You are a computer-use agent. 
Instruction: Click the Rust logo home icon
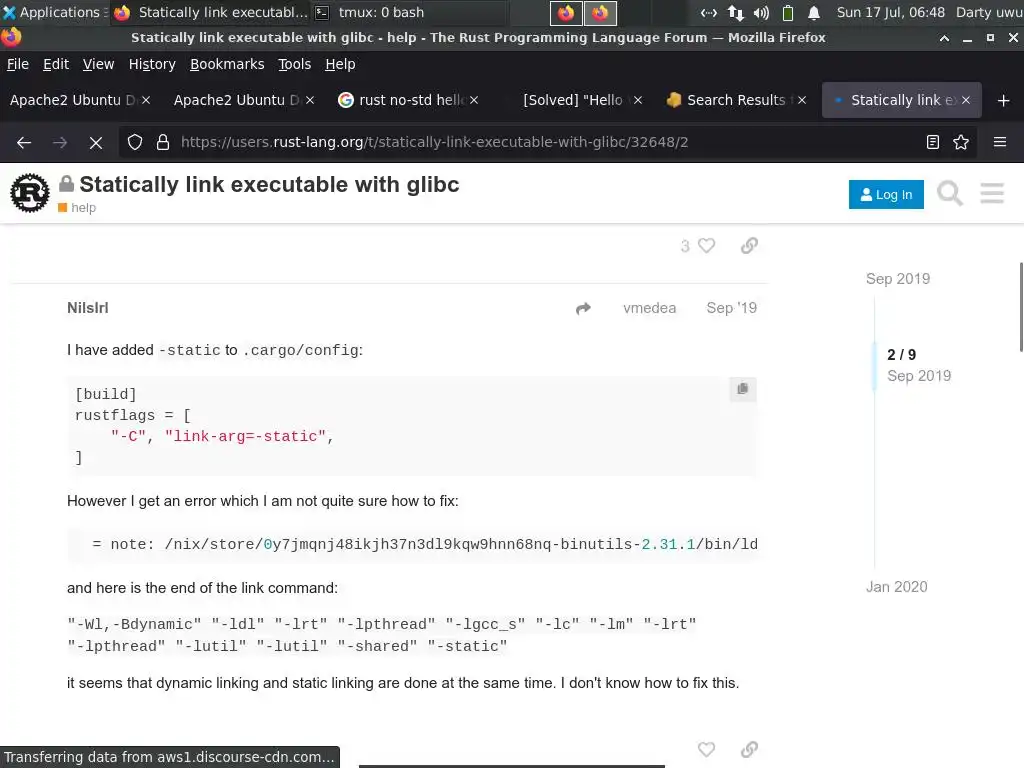pos(30,193)
